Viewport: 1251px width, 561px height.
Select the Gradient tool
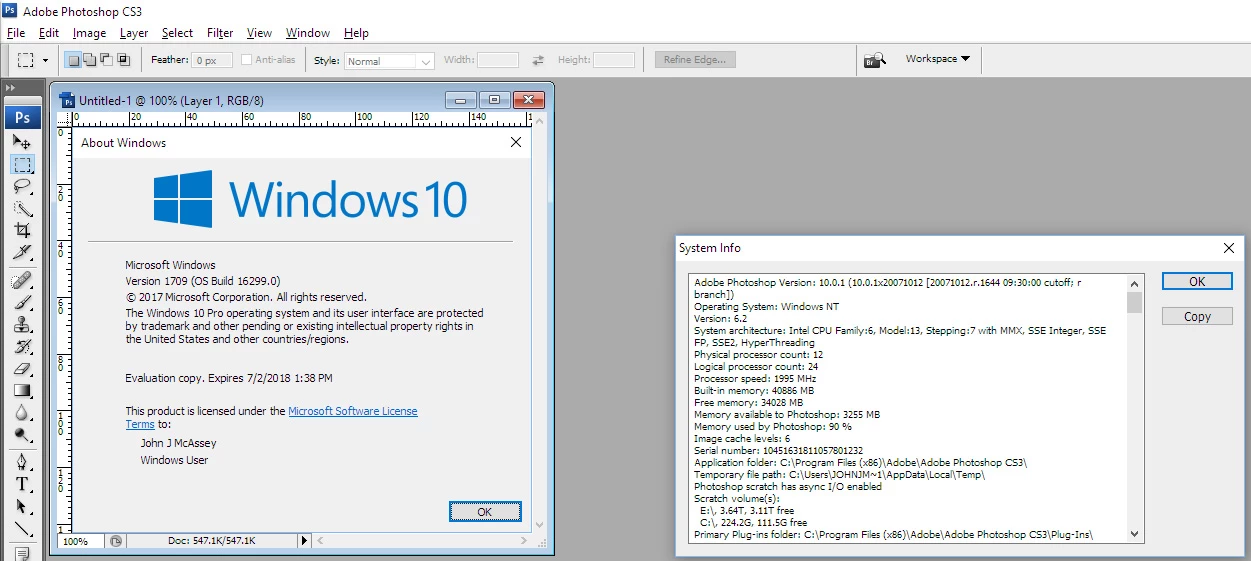point(22,390)
